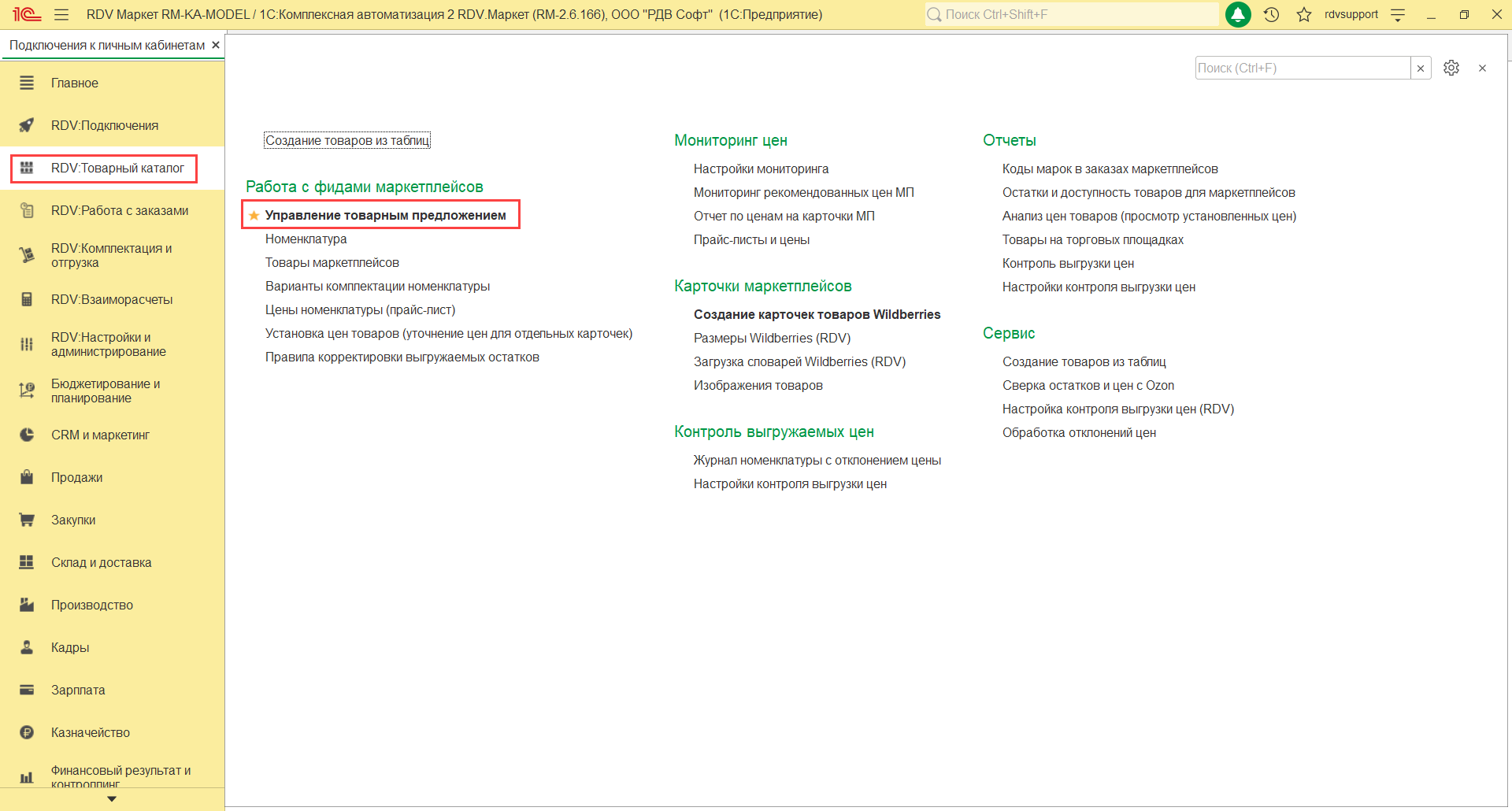Open Создание карточек товаров Wildberries
The width and height of the screenshot is (1512, 811).
coord(817,314)
